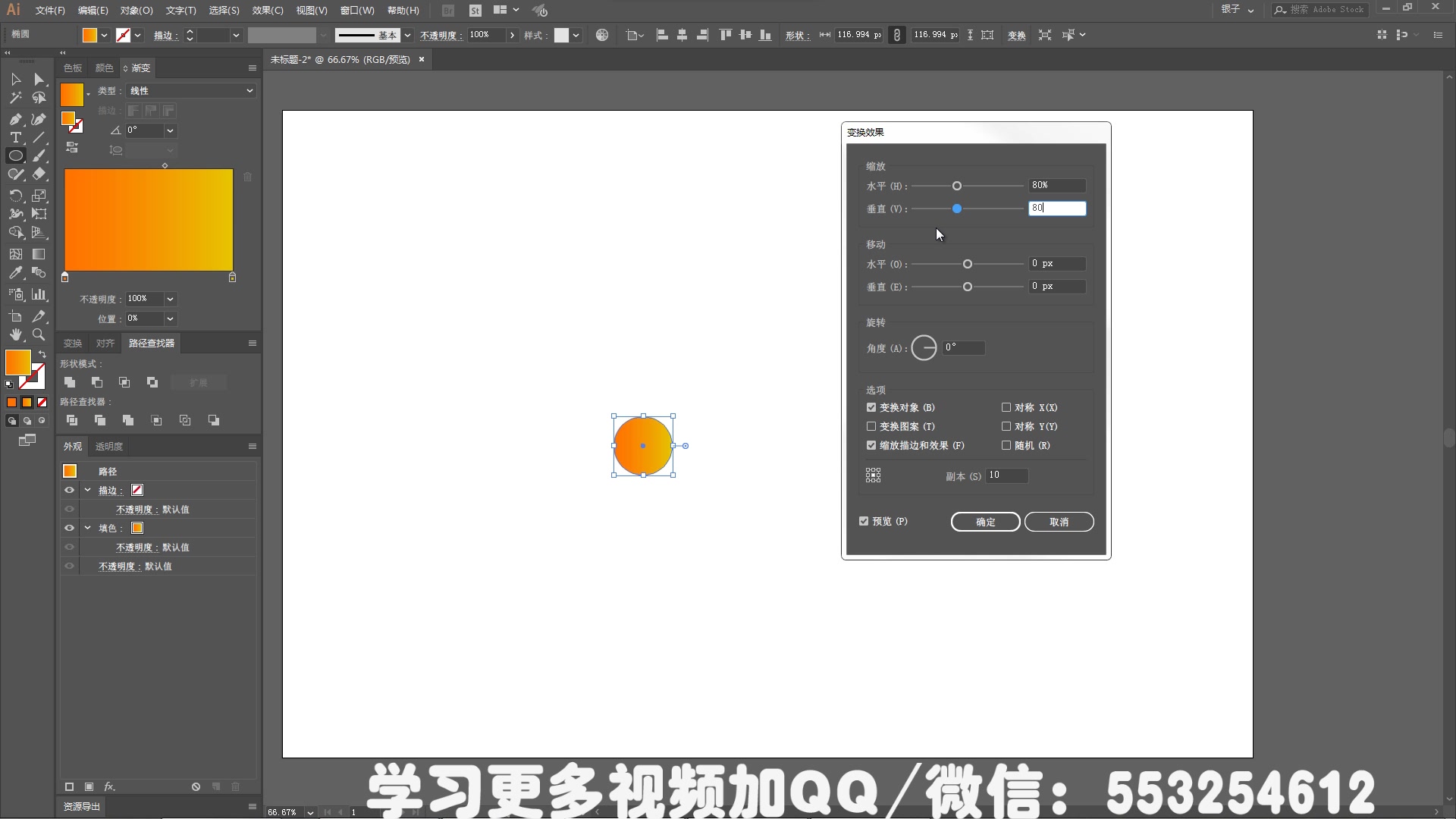Click the Rotate tool icon
Viewport: 1456px width, 819px height.
tap(14, 196)
